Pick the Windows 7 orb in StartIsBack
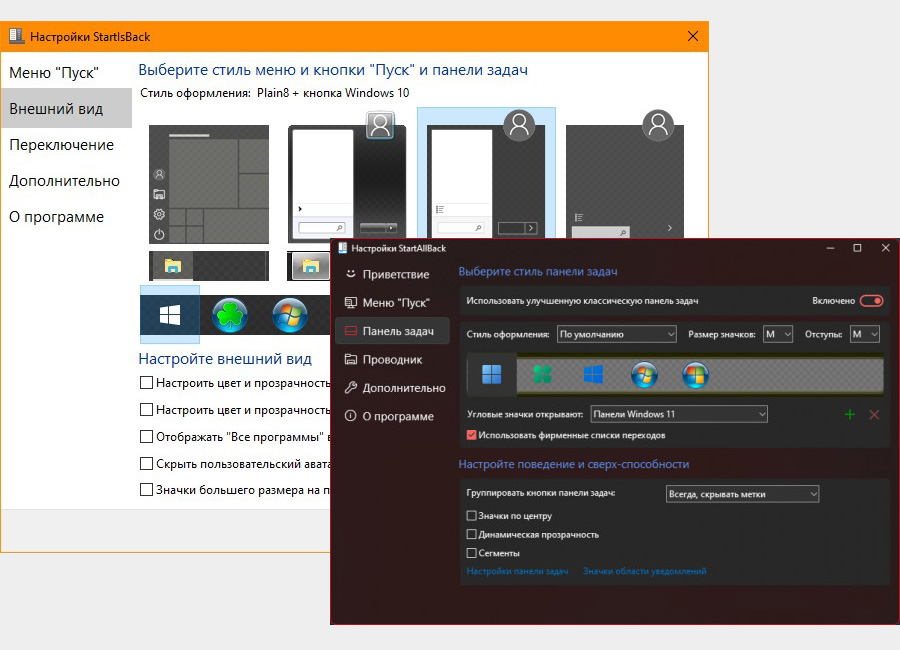The image size is (900, 650). coord(290,315)
